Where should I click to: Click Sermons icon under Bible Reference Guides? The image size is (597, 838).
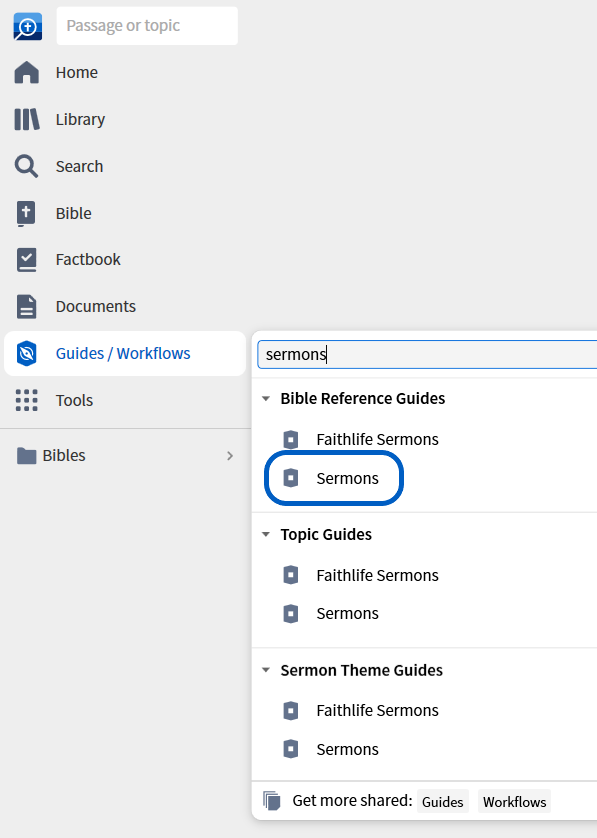(x=291, y=478)
